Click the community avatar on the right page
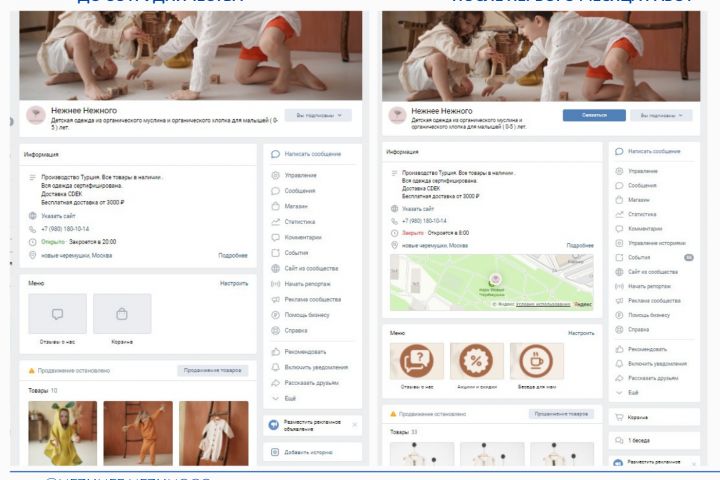 pos(397,115)
